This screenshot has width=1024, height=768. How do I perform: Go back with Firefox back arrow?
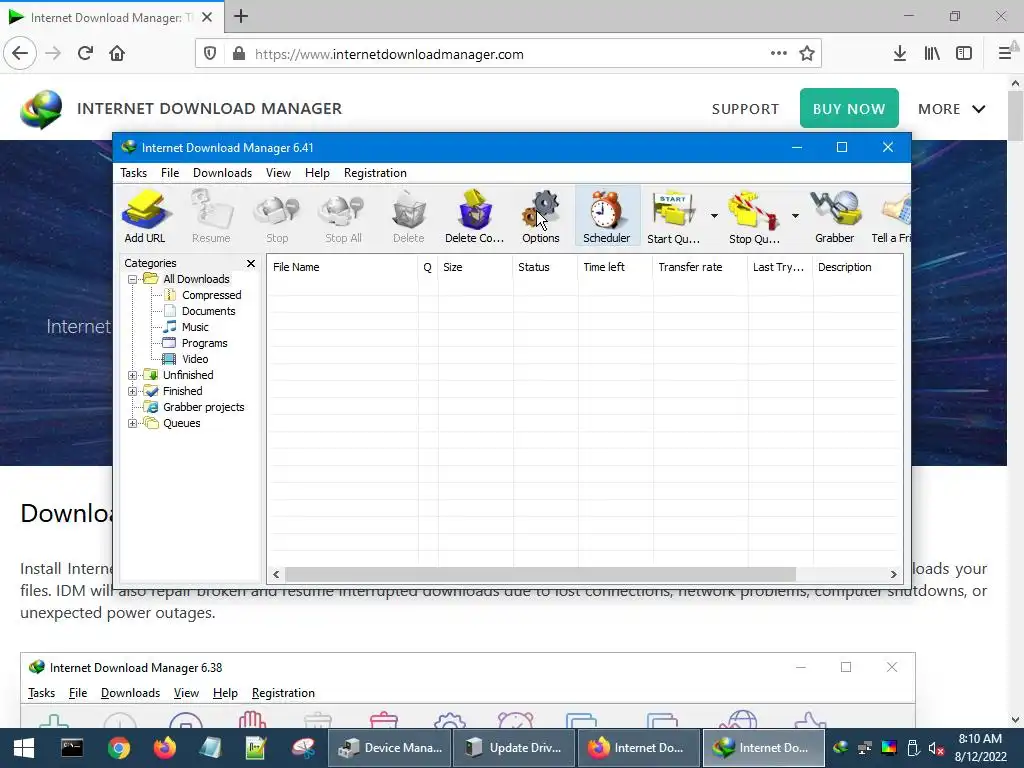click(20, 54)
